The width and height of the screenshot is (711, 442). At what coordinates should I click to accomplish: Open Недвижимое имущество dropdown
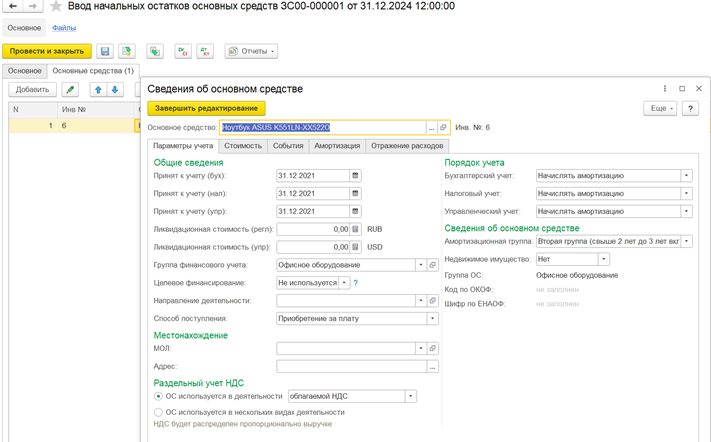pos(604,259)
